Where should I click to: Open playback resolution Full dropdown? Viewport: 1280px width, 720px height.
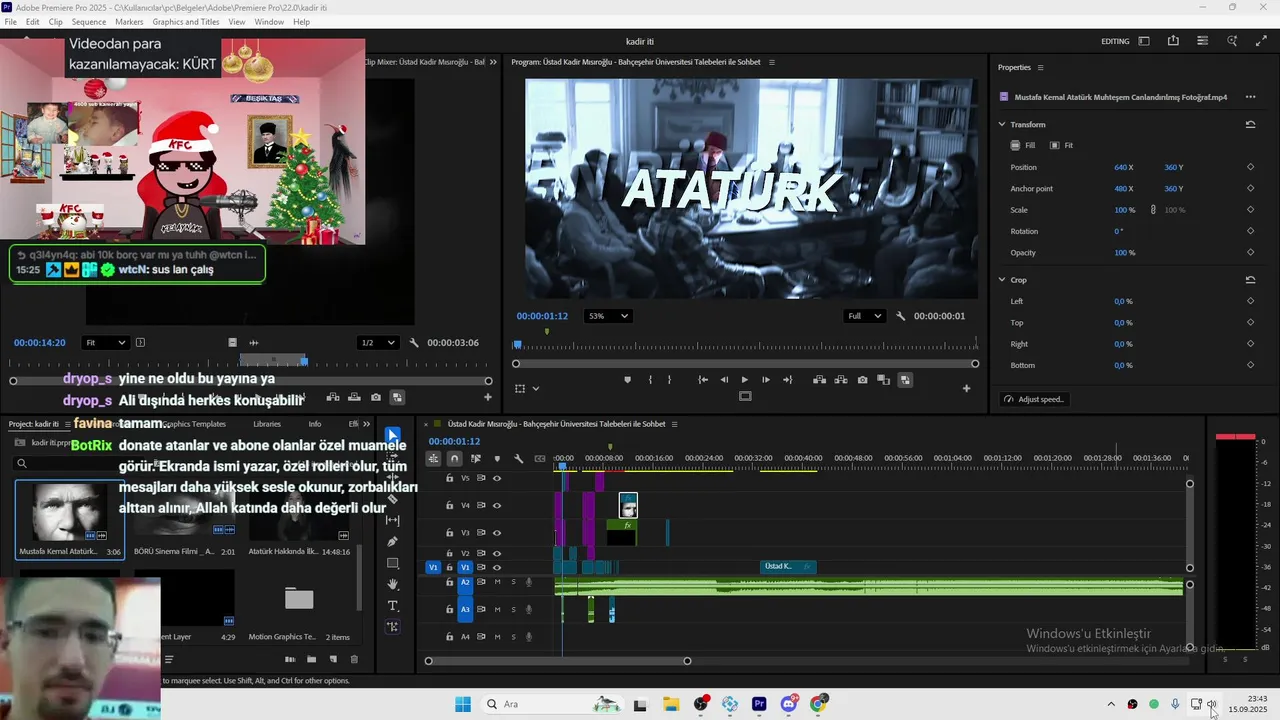click(865, 316)
